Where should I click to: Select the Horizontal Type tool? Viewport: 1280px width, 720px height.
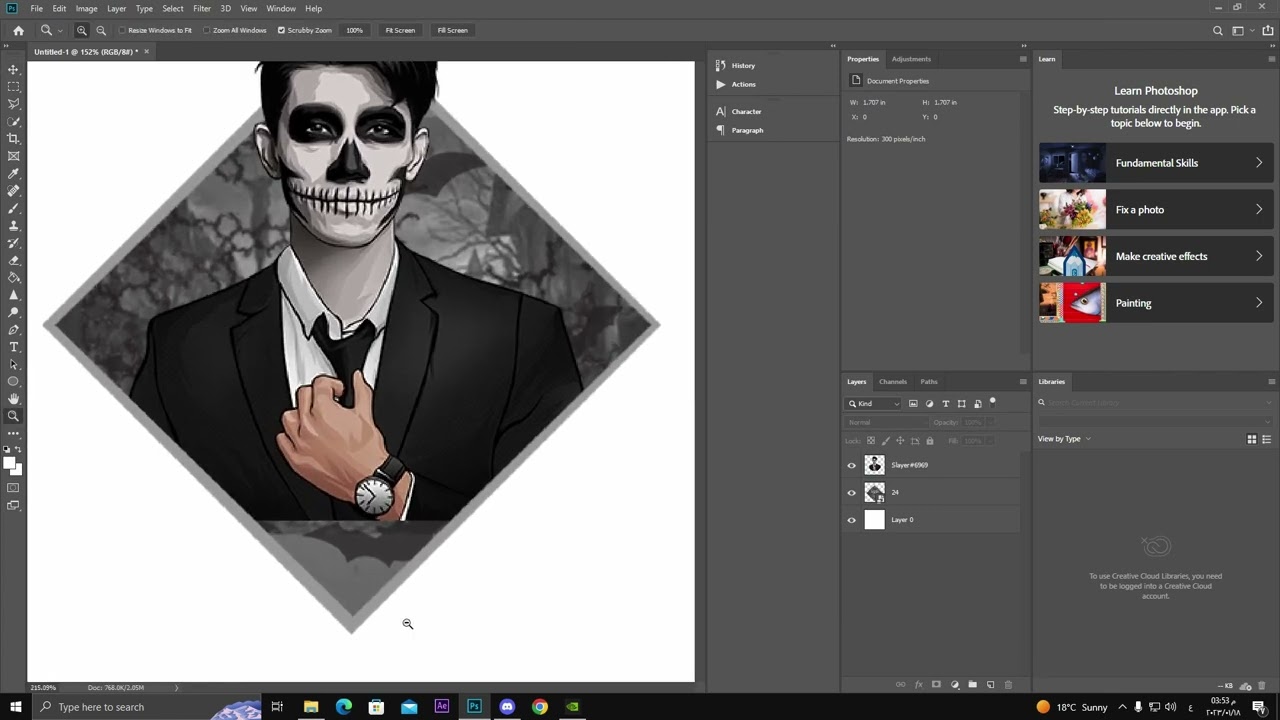[14, 347]
